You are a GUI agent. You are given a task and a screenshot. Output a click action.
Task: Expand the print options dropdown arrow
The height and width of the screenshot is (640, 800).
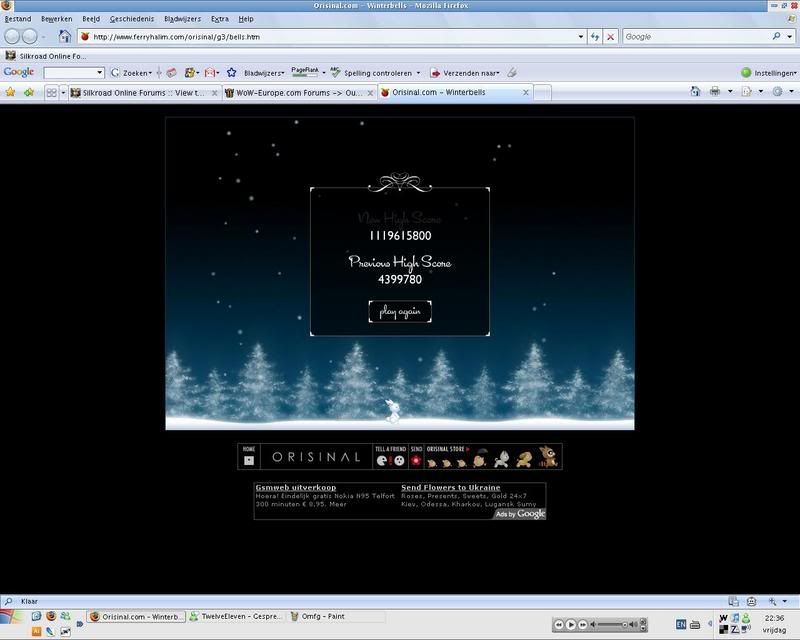click(x=730, y=92)
